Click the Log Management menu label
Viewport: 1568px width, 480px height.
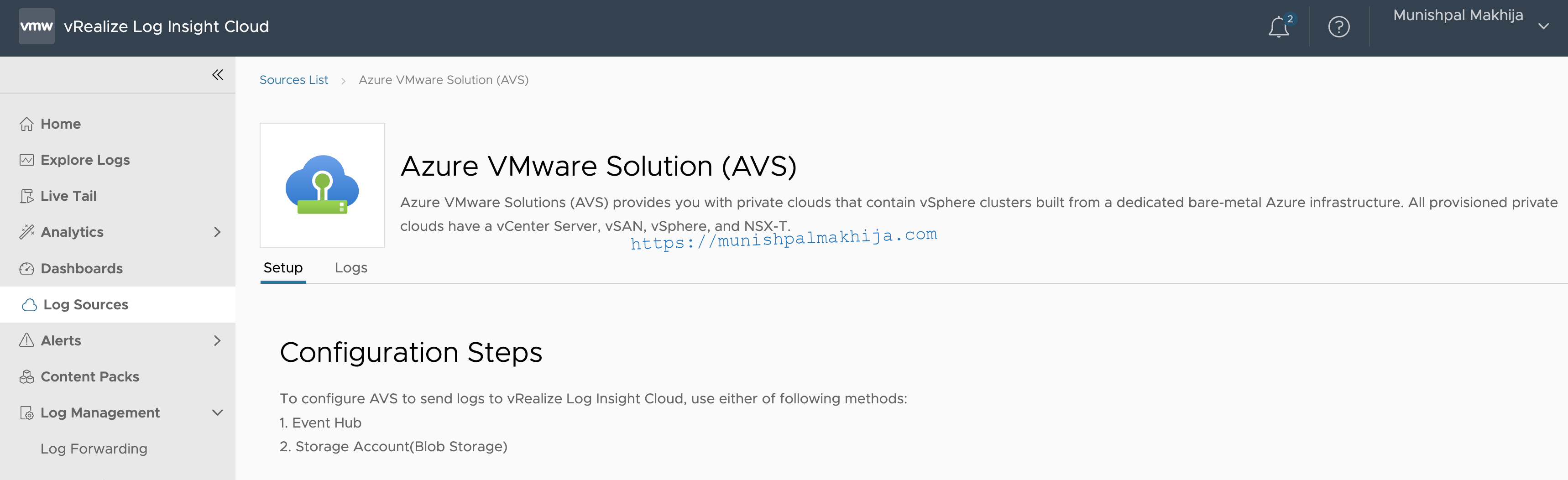coord(100,412)
